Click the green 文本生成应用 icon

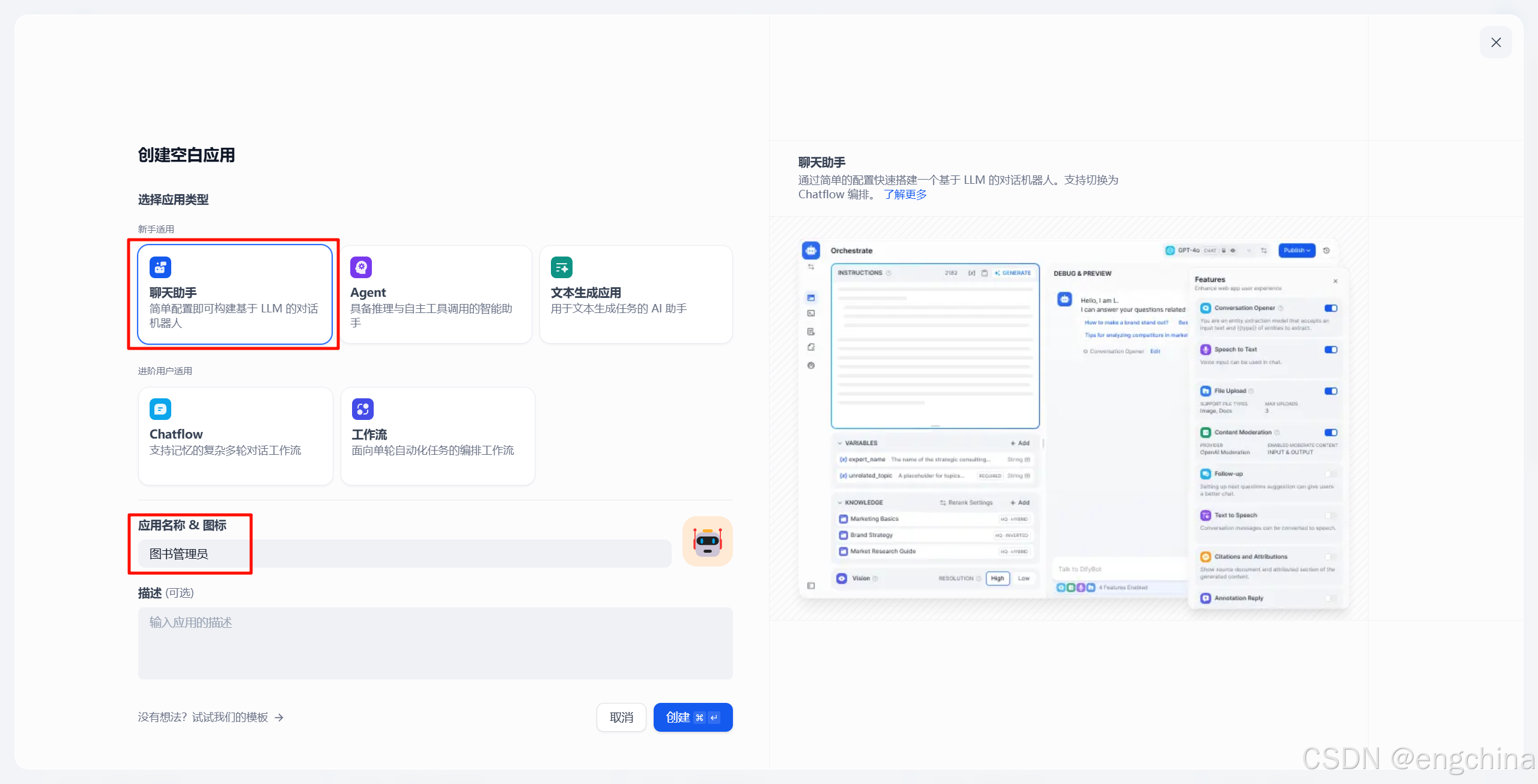pyautogui.click(x=562, y=267)
